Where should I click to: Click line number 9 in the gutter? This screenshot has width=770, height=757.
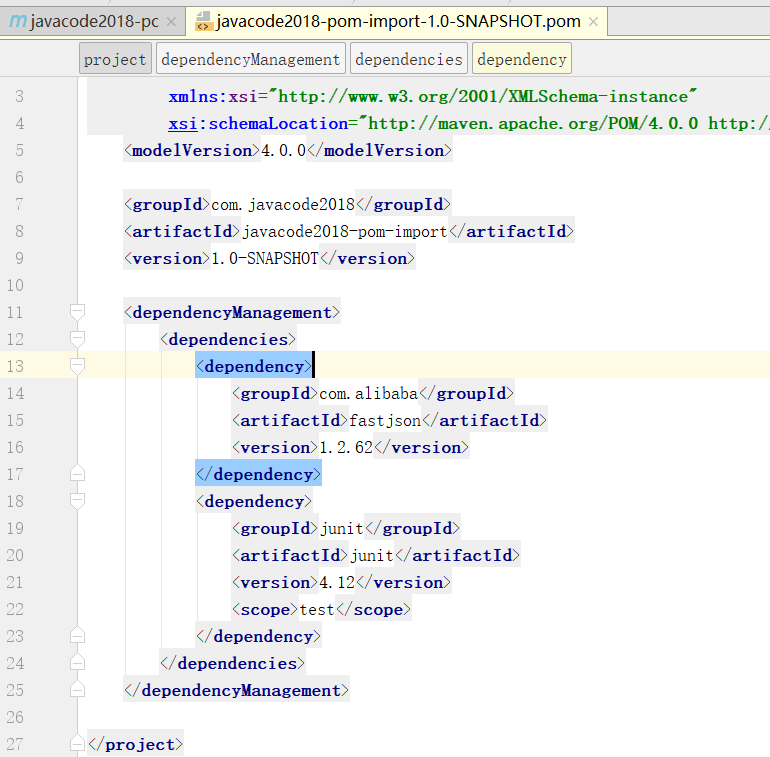[x=19, y=258]
